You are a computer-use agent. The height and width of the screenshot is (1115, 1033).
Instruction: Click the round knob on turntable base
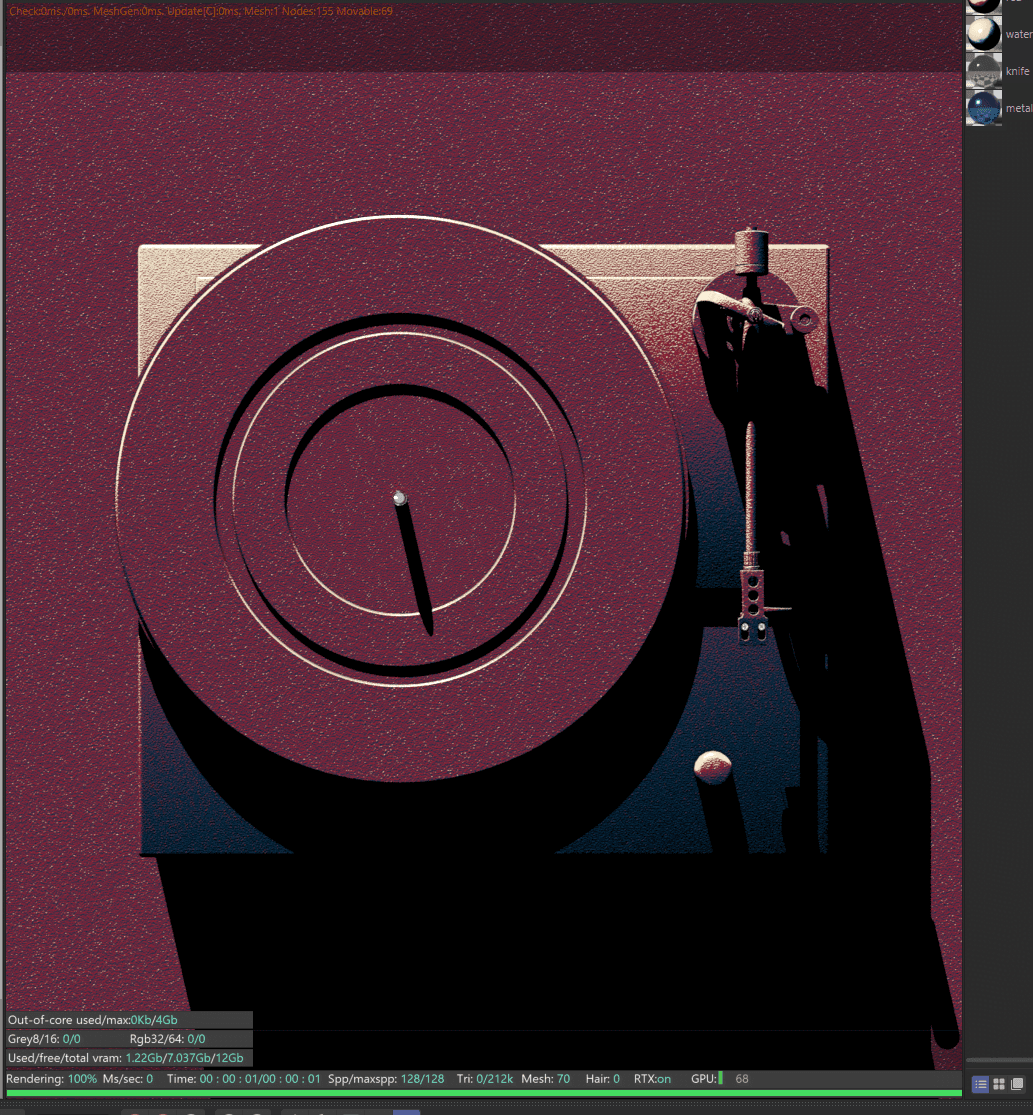tap(712, 766)
